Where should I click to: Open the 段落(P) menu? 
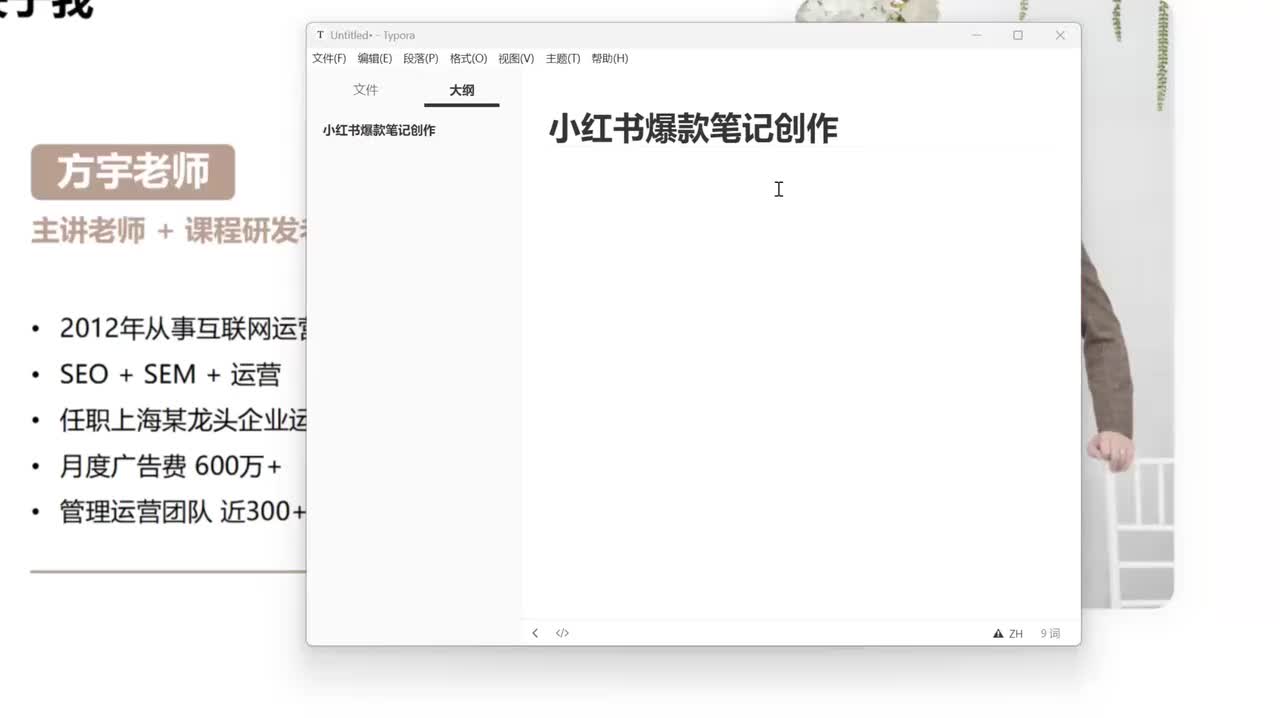[x=421, y=59]
